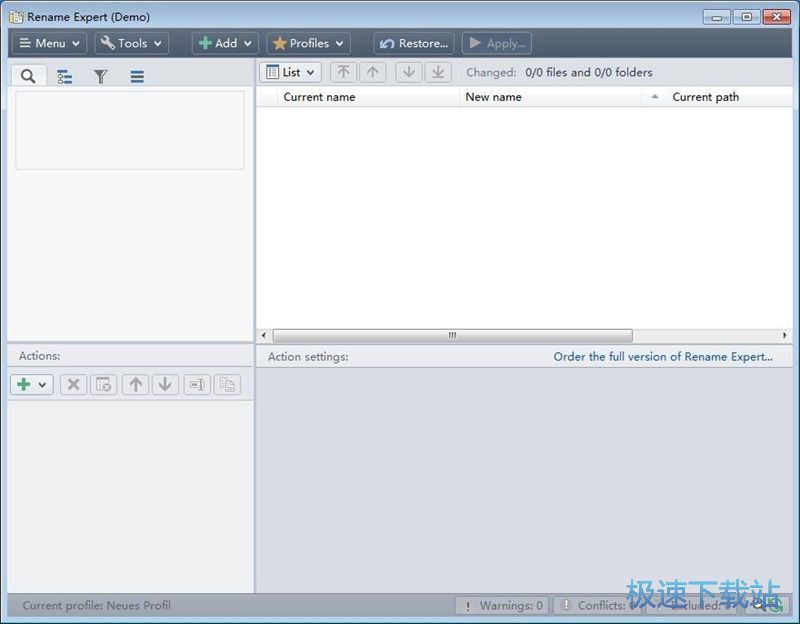The image size is (800, 624).
Task: Click the horizontal scrollbar of file list
Action: click(x=452, y=336)
